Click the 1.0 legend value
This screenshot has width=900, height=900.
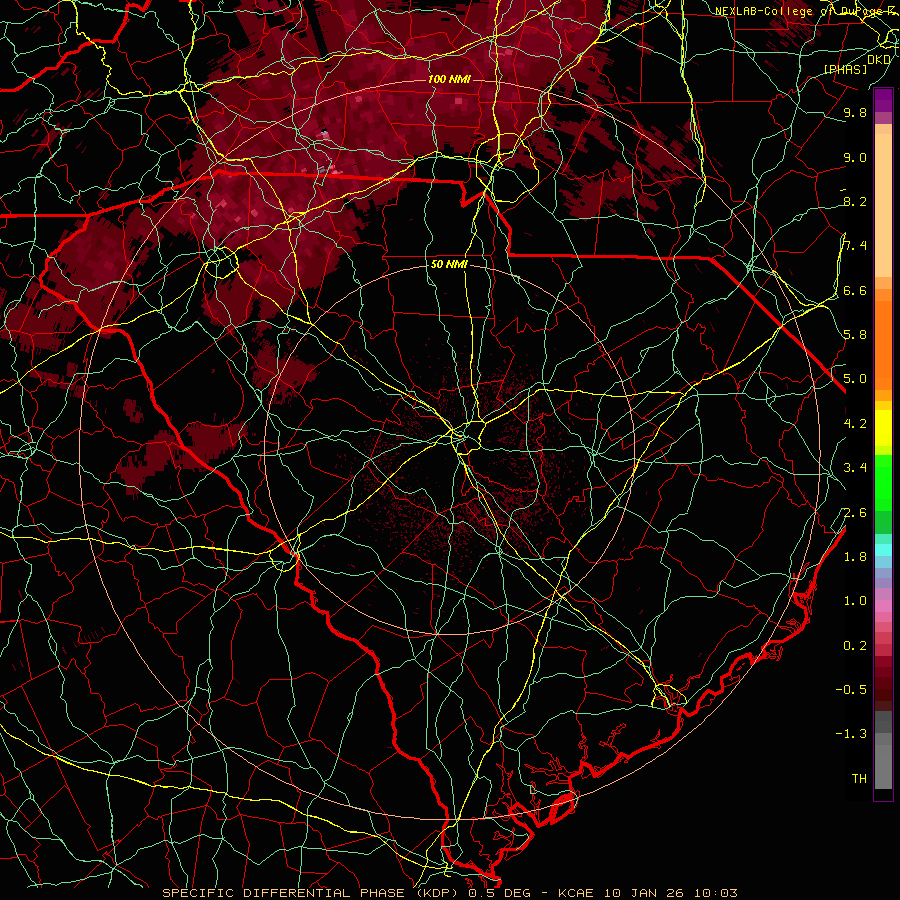coord(855,601)
